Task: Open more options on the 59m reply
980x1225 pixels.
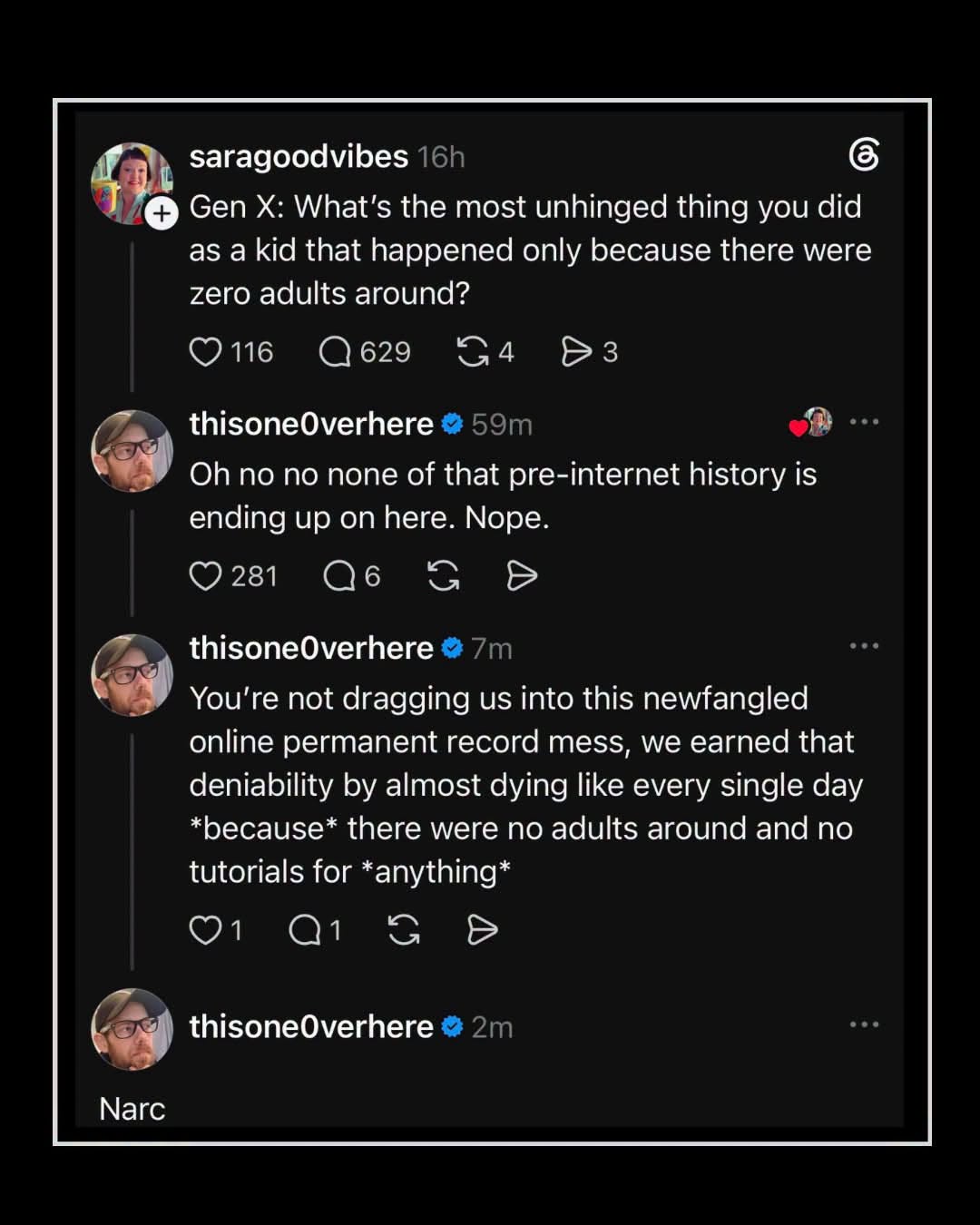Action: tap(864, 422)
